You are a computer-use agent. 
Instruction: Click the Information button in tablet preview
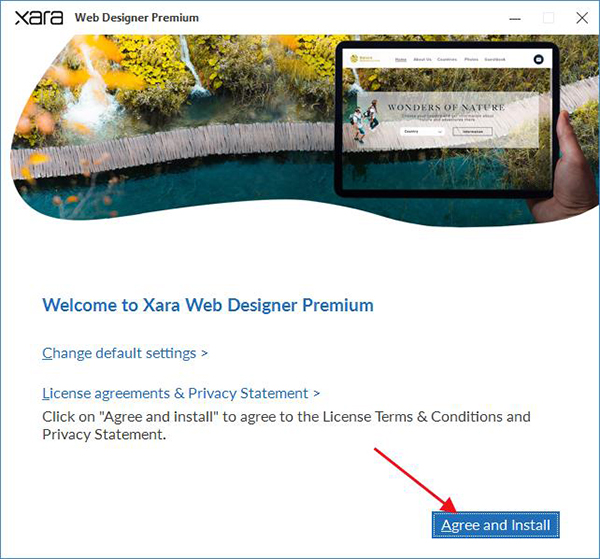coord(473,132)
